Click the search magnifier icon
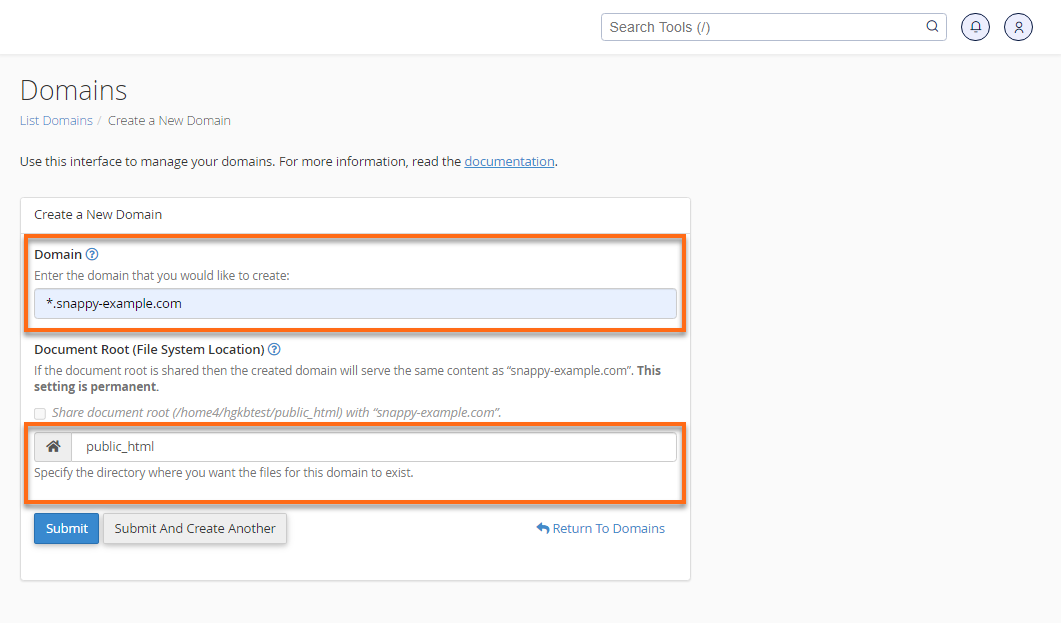This screenshot has height=623, width=1061. pos(931,26)
